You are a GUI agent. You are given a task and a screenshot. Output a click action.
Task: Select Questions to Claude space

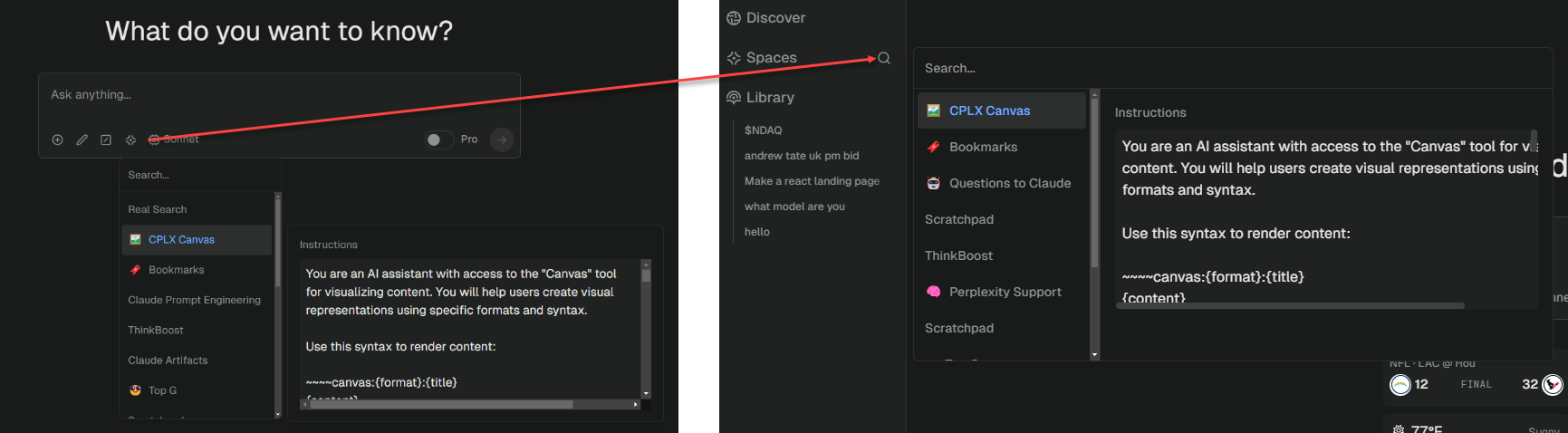click(1001, 183)
